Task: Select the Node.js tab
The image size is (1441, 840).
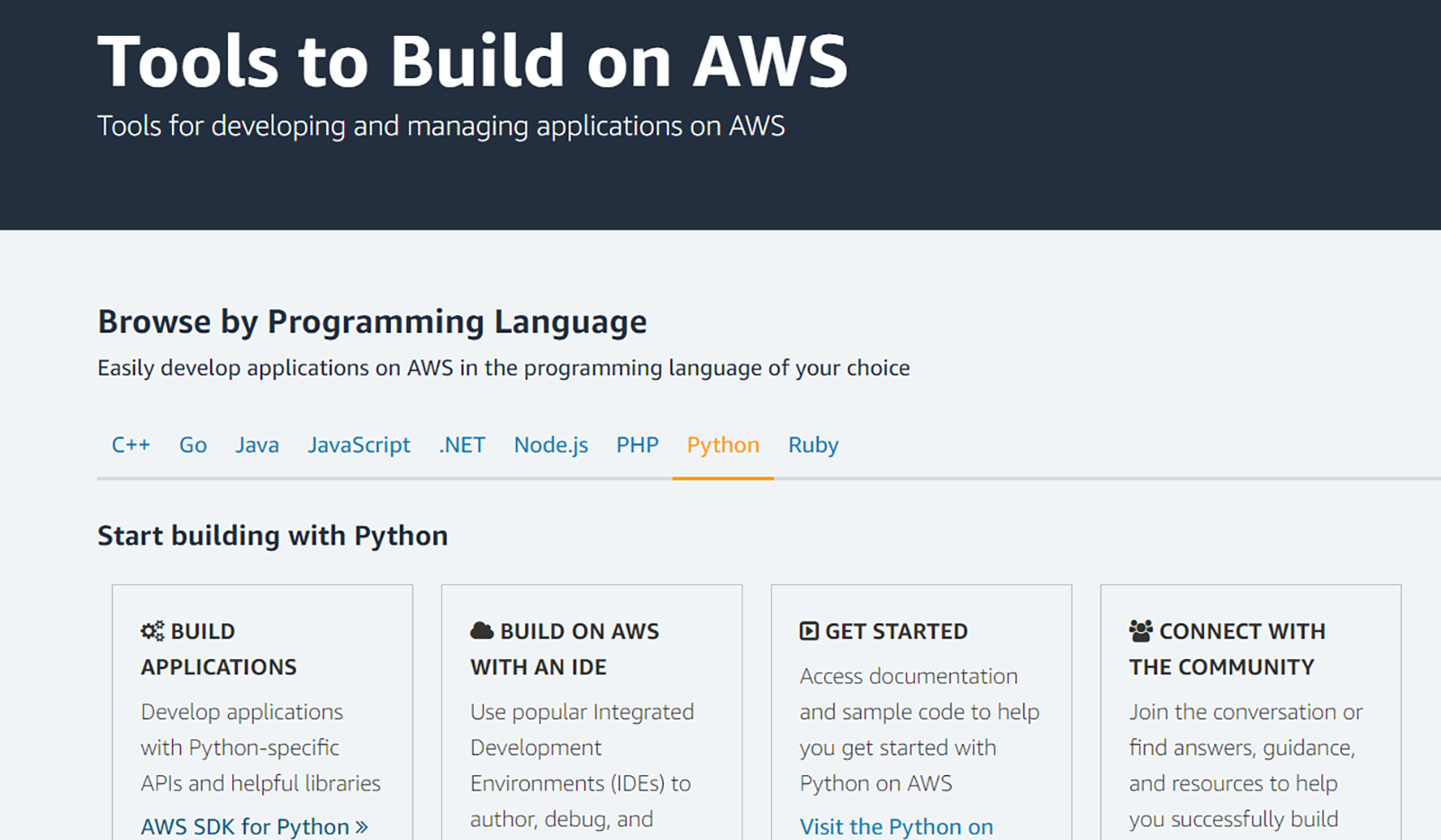Action: (550, 445)
